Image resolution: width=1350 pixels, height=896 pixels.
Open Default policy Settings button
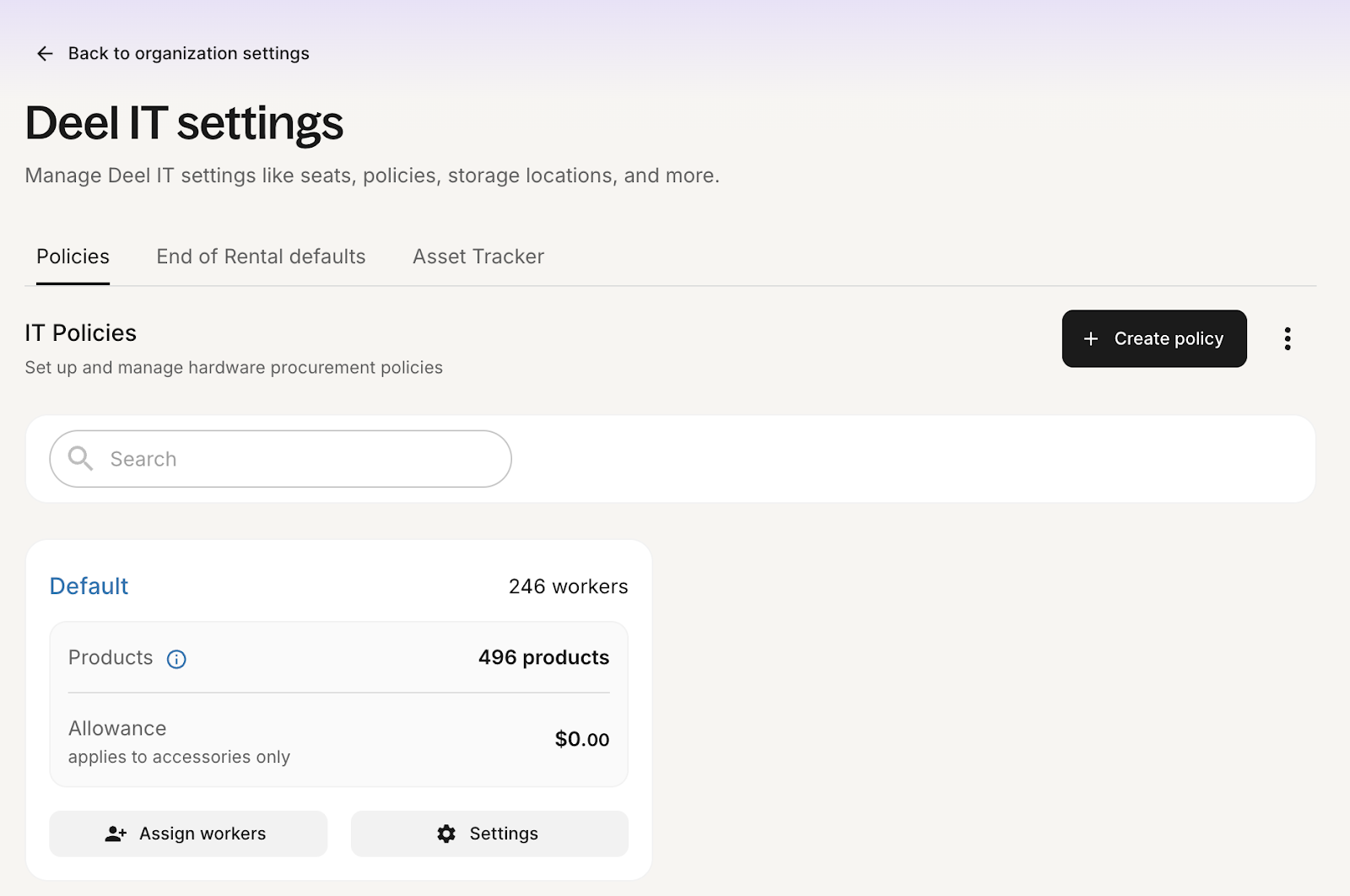489,834
